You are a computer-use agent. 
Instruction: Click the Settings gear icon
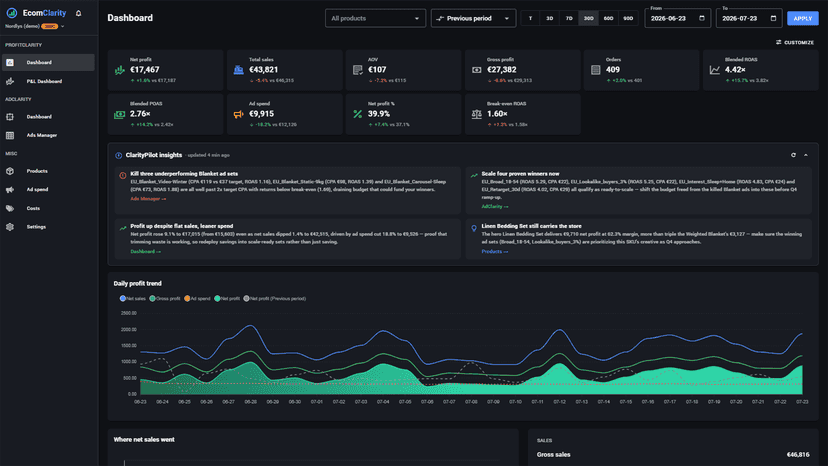10,227
